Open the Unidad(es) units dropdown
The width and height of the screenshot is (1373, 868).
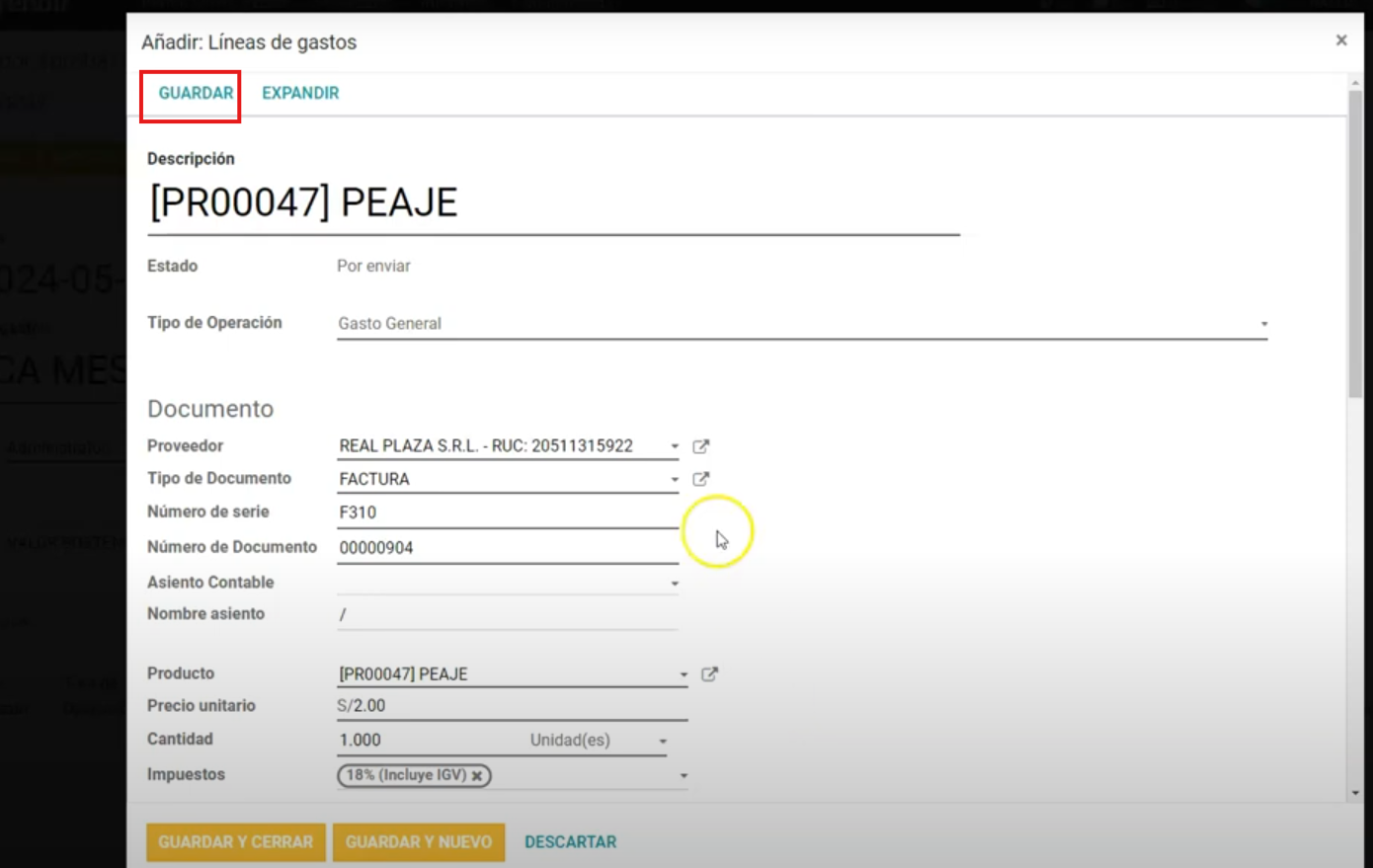point(662,739)
